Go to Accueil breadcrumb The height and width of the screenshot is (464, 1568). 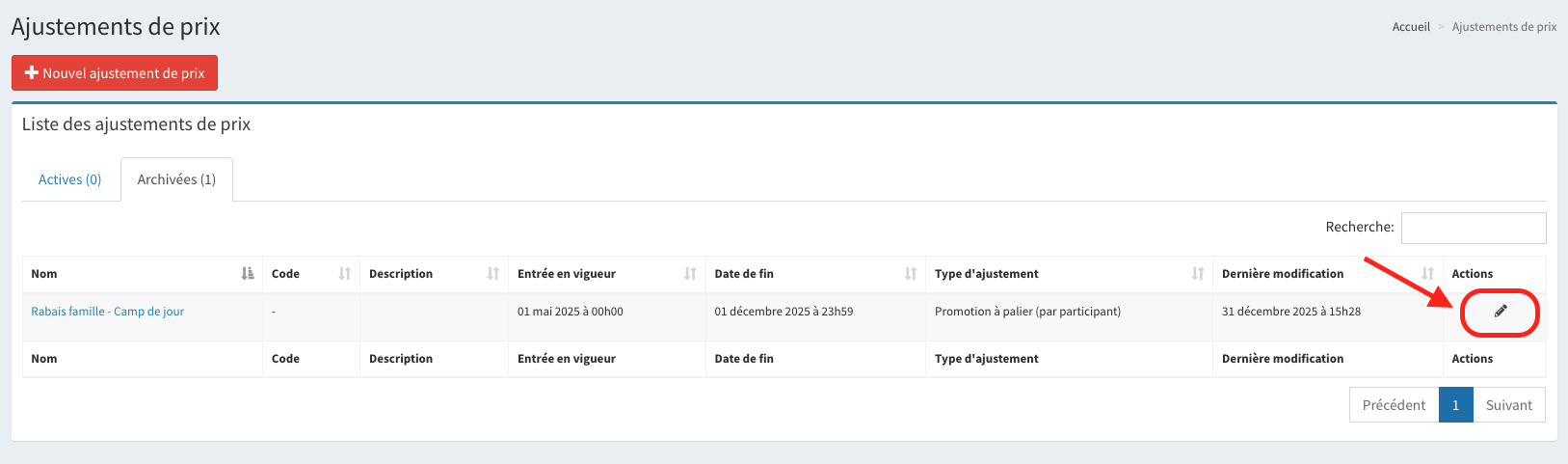point(1411,27)
